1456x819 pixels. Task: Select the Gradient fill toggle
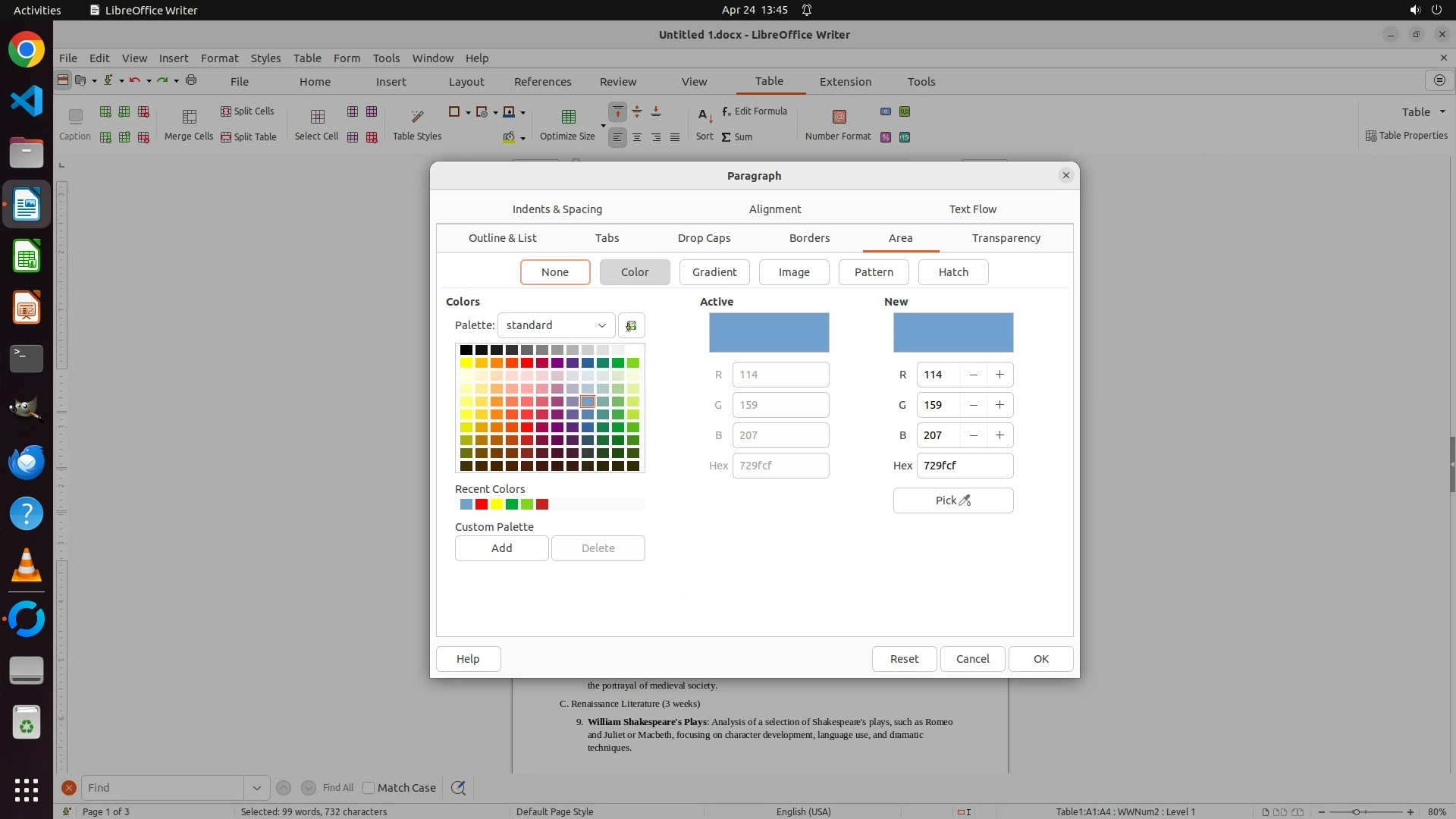pos(714,272)
